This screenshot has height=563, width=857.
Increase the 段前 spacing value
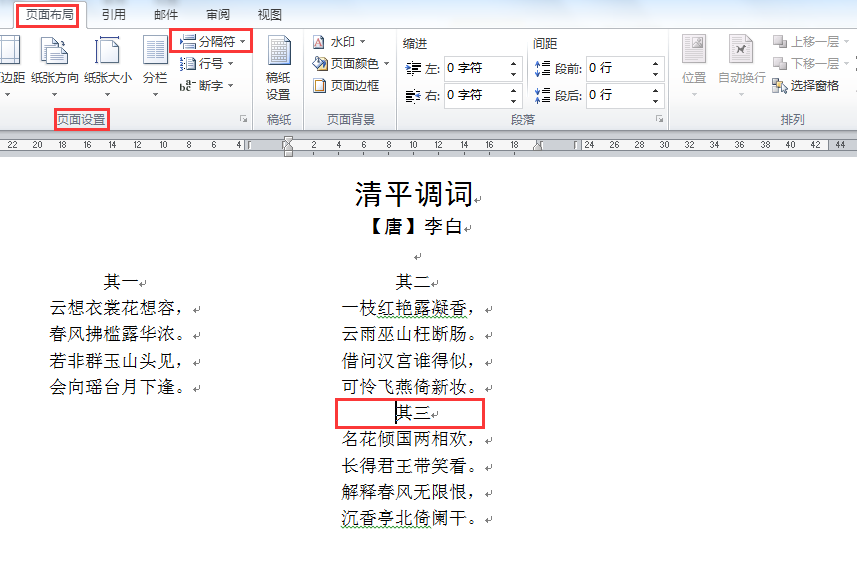pos(655,63)
